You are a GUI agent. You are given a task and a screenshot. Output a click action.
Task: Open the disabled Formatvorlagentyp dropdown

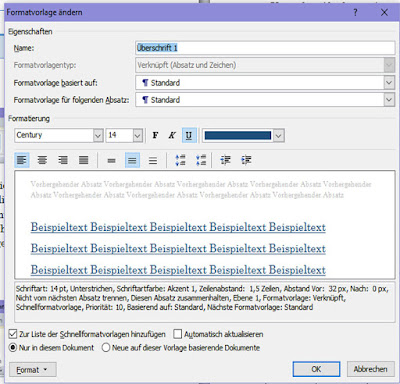[x=389, y=65]
